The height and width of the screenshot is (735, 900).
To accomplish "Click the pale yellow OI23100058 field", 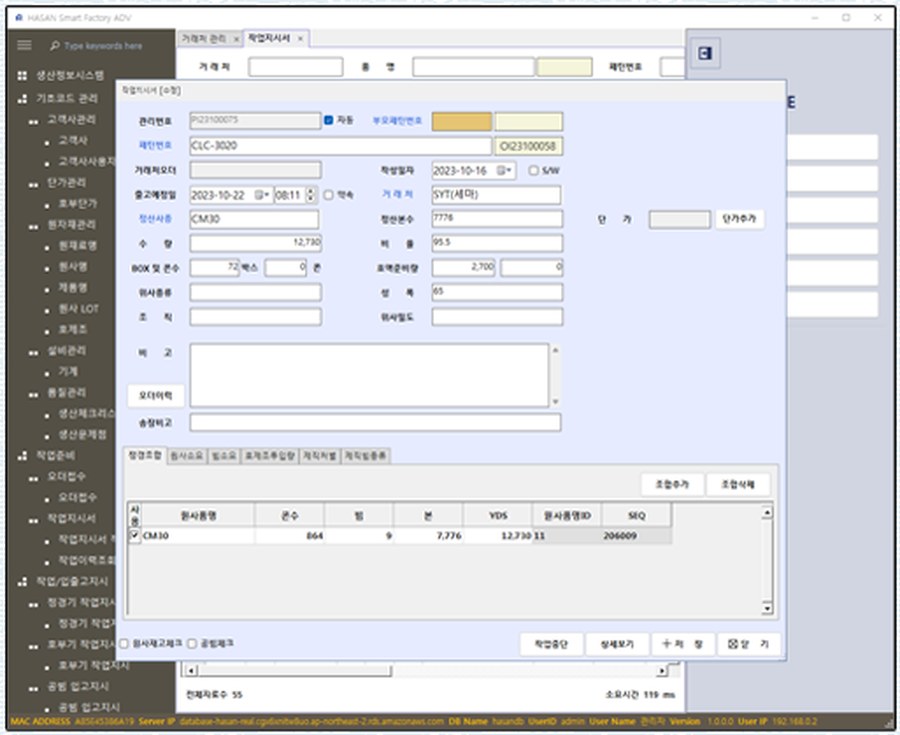I will (528, 146).
